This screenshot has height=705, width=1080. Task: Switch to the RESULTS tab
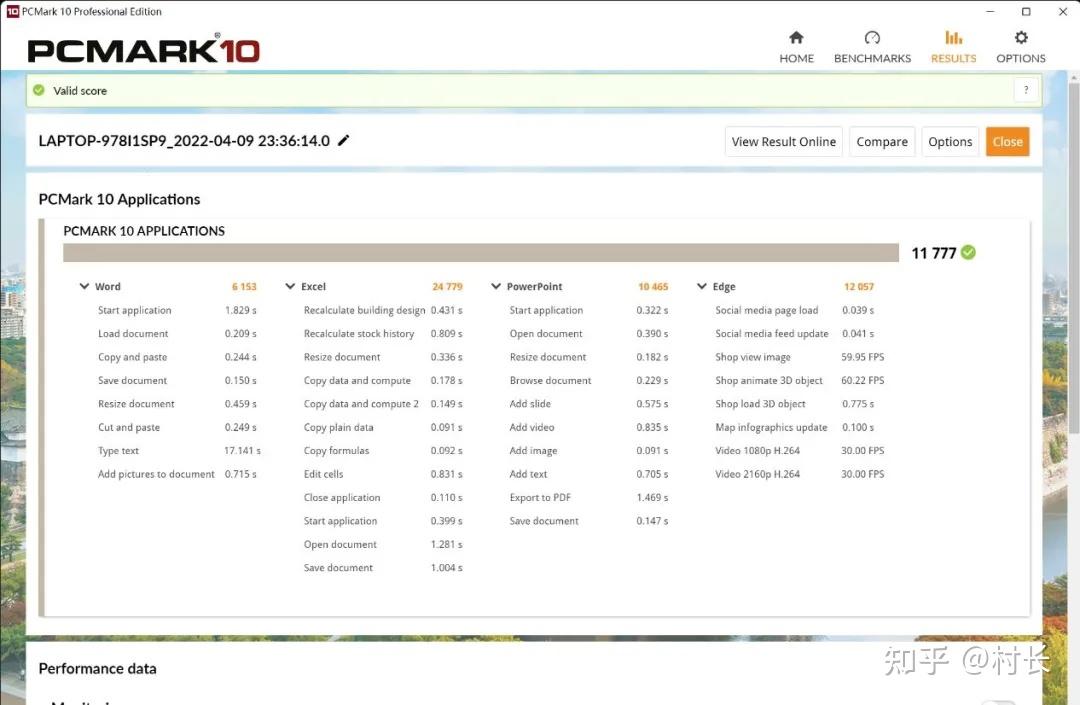[x=953, y=47]
